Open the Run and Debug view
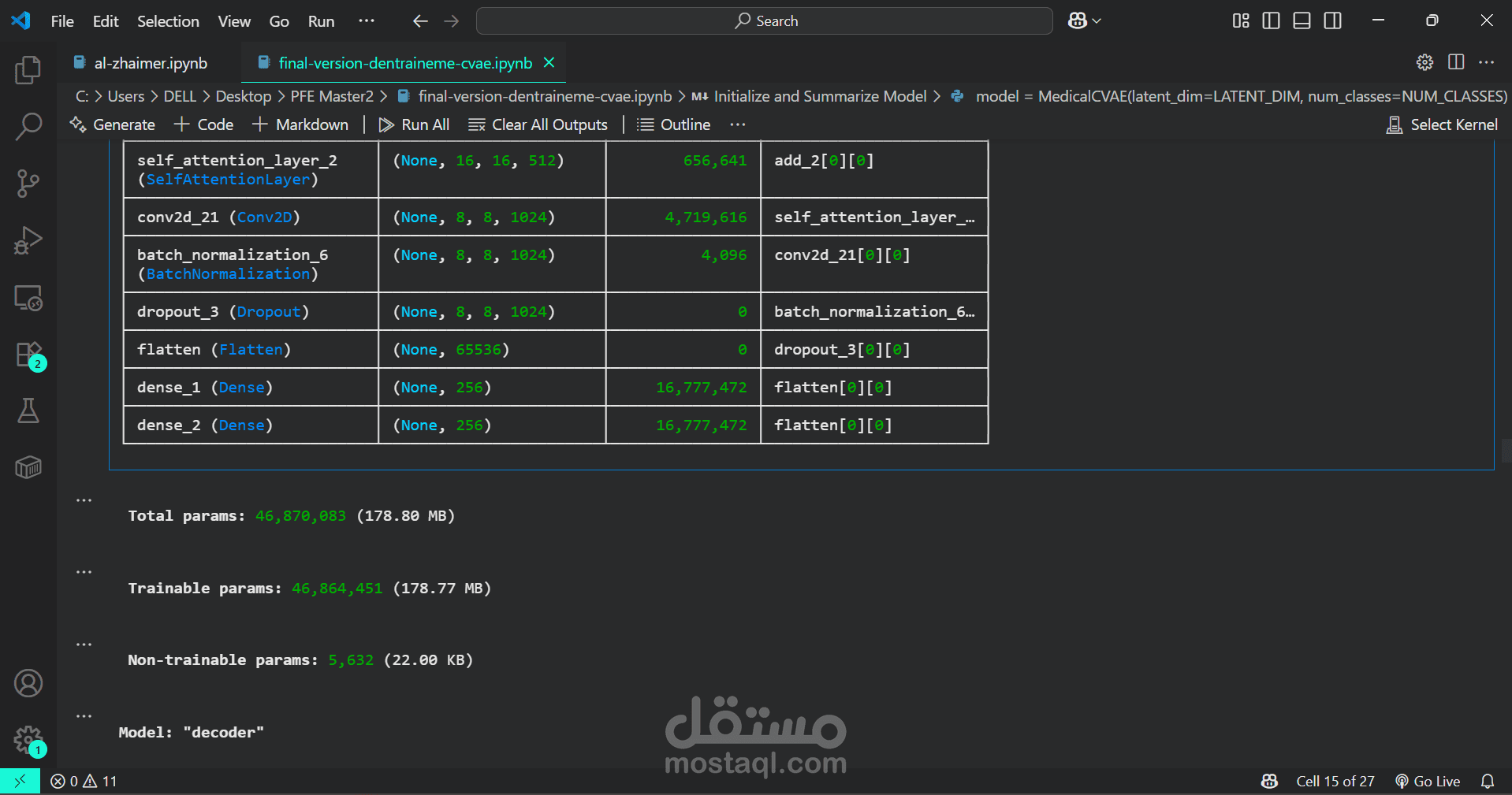 coord(28,240)
